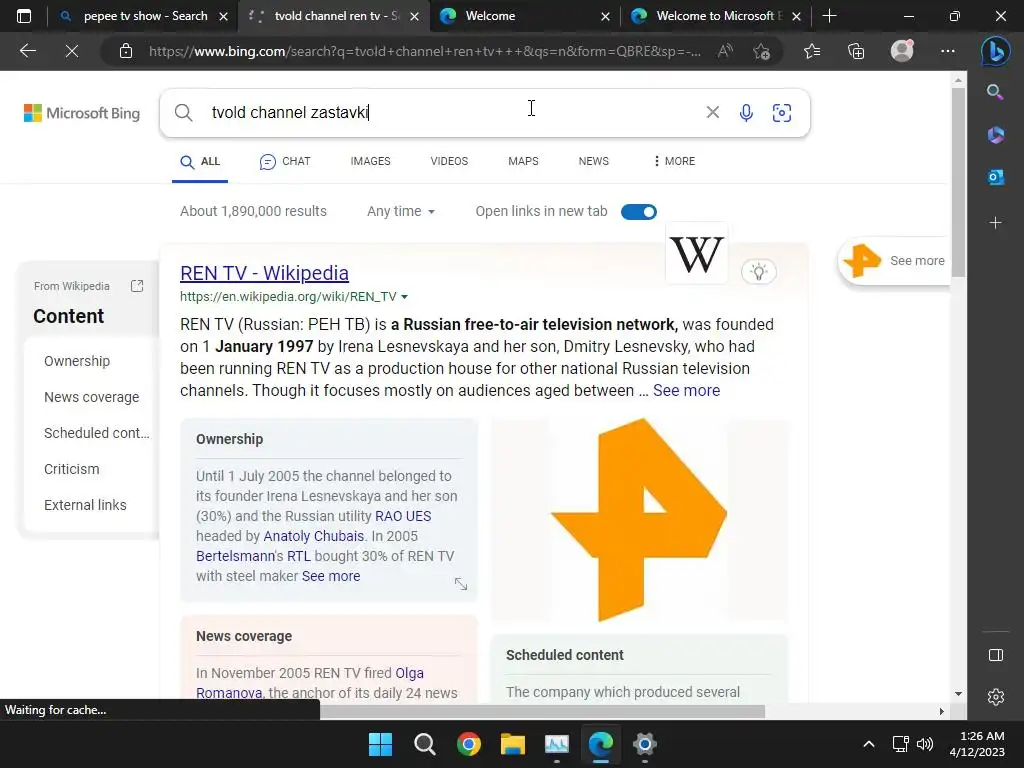Open the taskbar clock and date
This screenshot has height=768, width=1024.
point(978,744)
